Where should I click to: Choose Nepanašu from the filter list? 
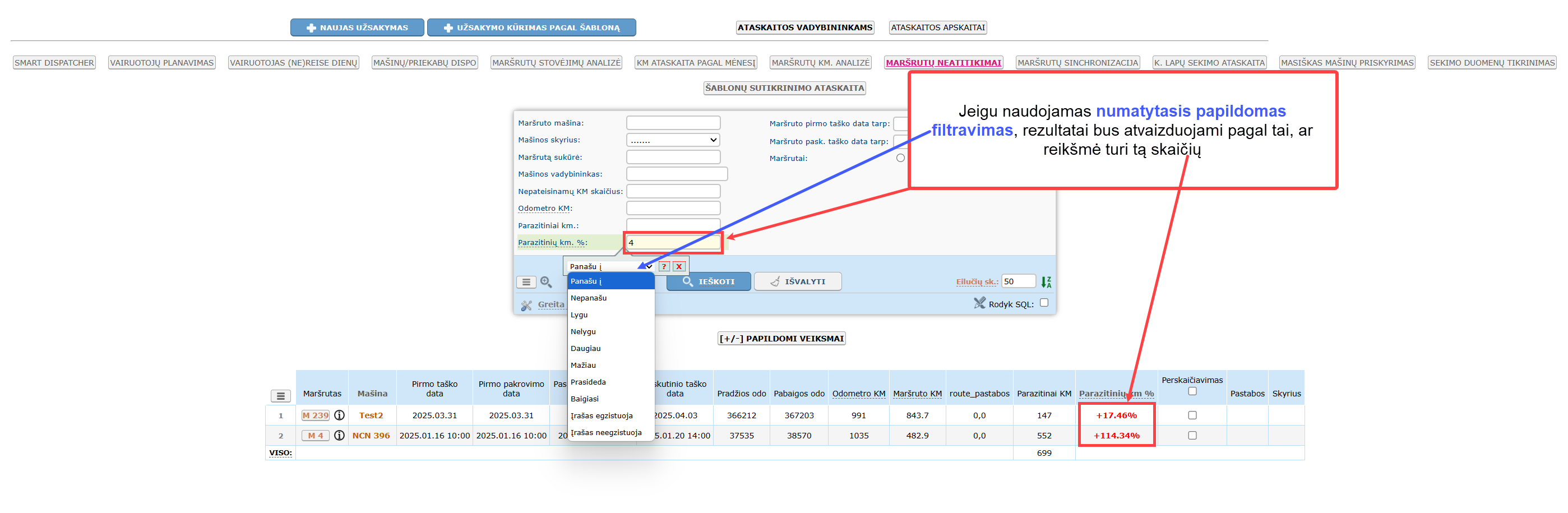click(610, 298)
